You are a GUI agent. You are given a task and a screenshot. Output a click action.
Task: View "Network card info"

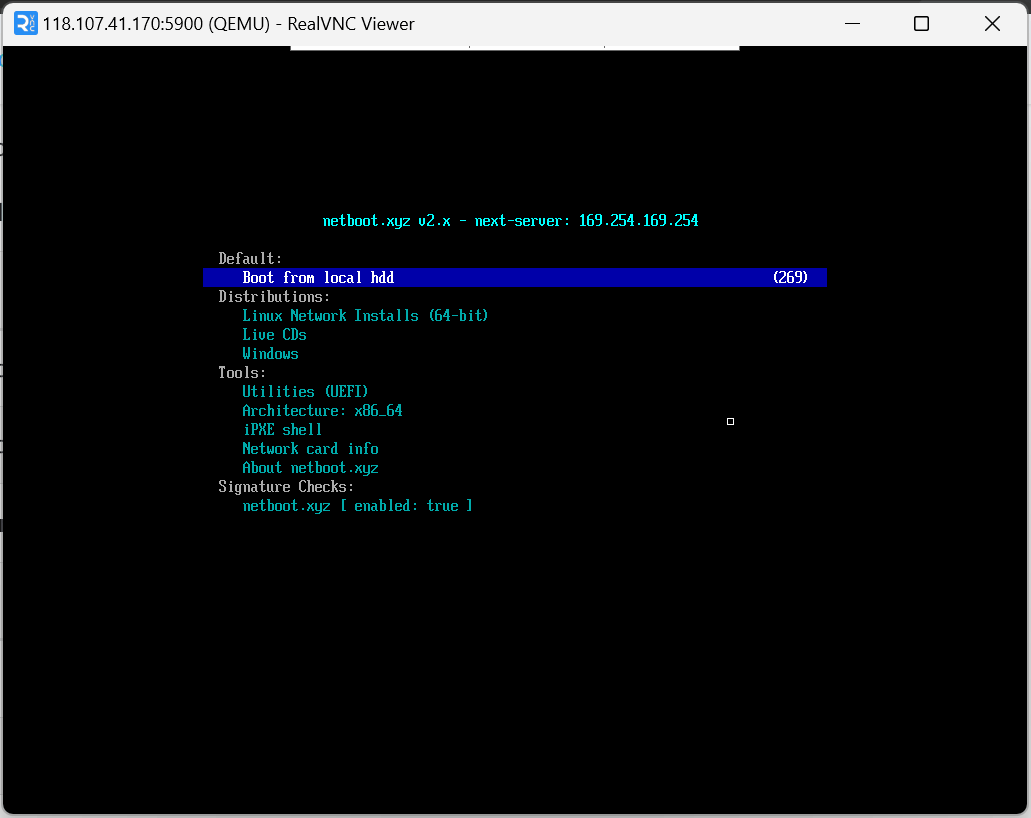pyautogui.click(x=310, y=448)
